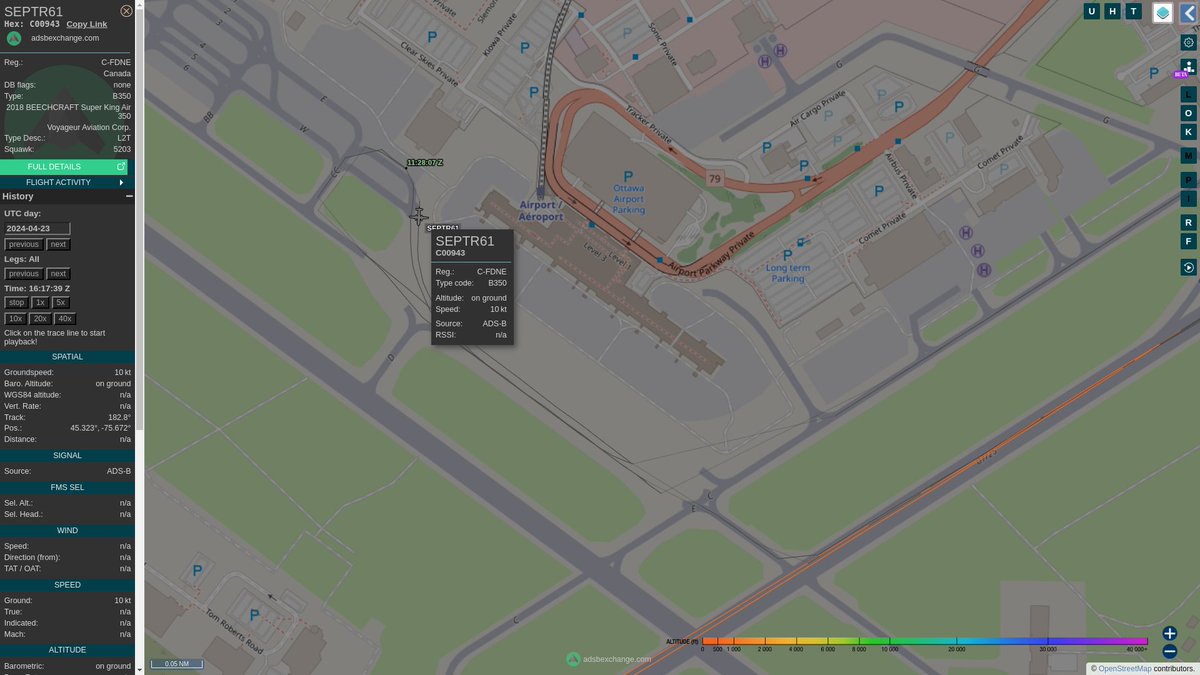The width and height of the screenshot is (1200, 675).
Task: Close the SEPTR61 info panel
Action: [x=126, y=11]
